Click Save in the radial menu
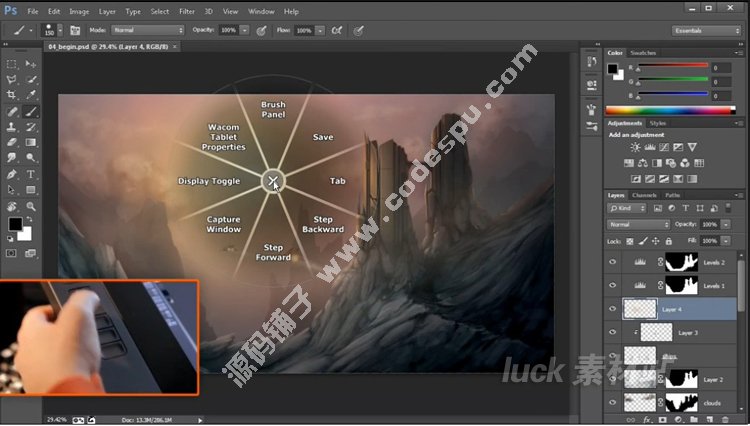 323,137
